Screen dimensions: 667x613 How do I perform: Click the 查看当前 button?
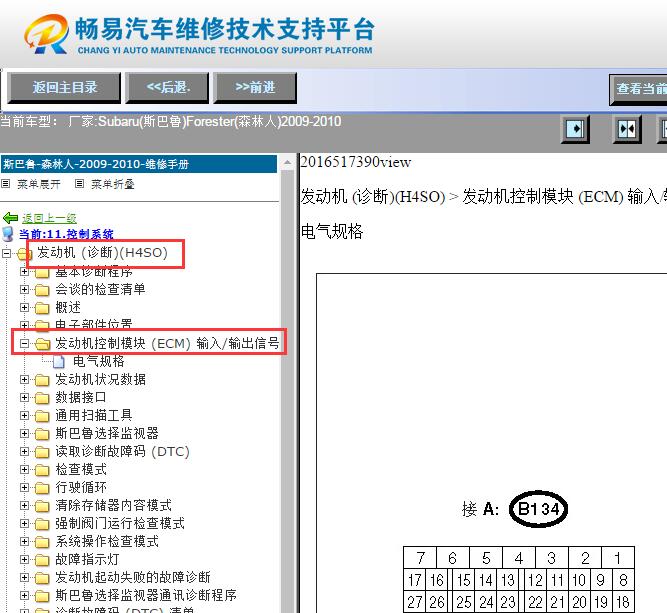point(638,89)
